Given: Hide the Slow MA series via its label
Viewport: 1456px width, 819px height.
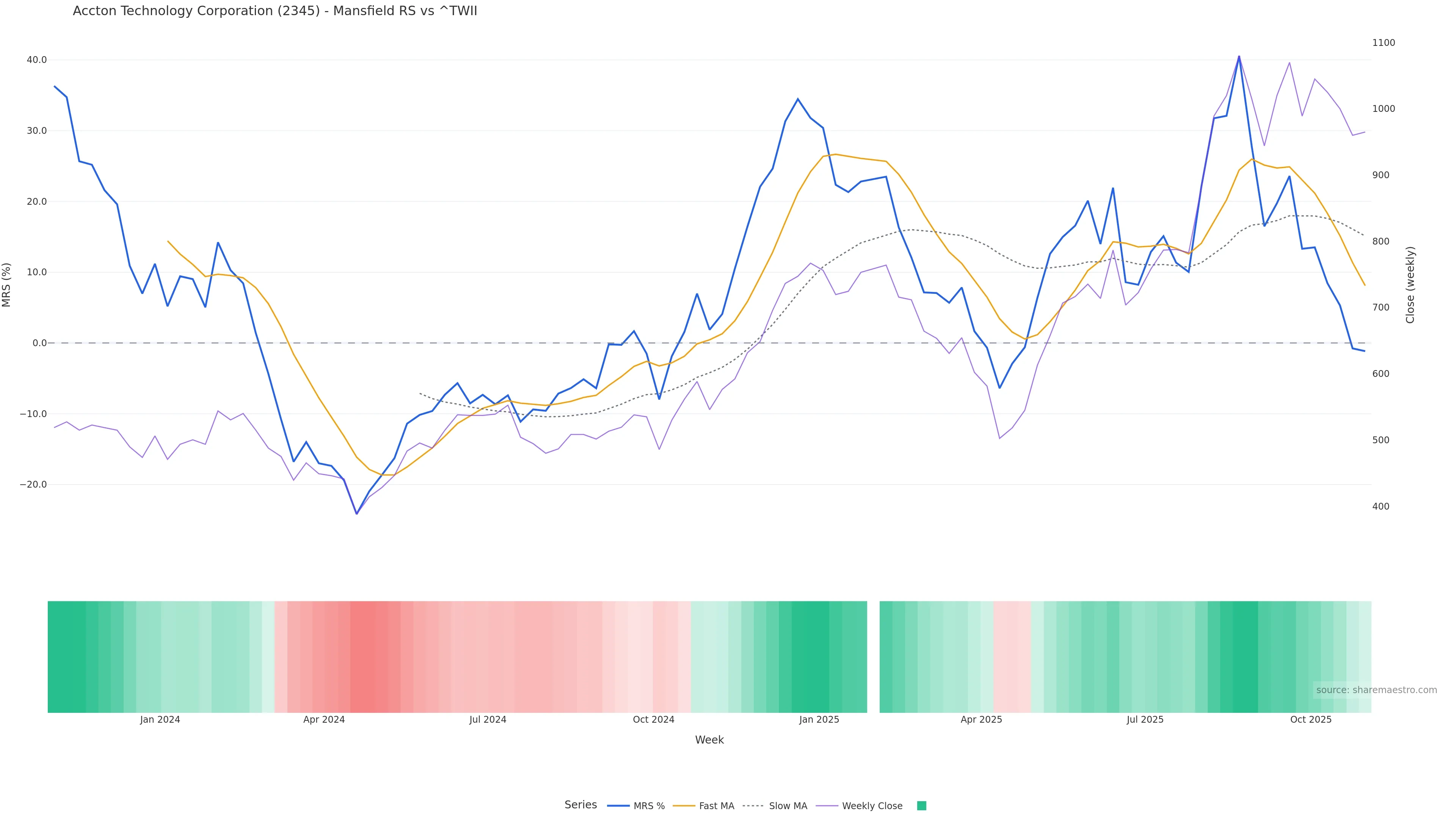Looking at the screenshot, I should (x=788, y=806).
